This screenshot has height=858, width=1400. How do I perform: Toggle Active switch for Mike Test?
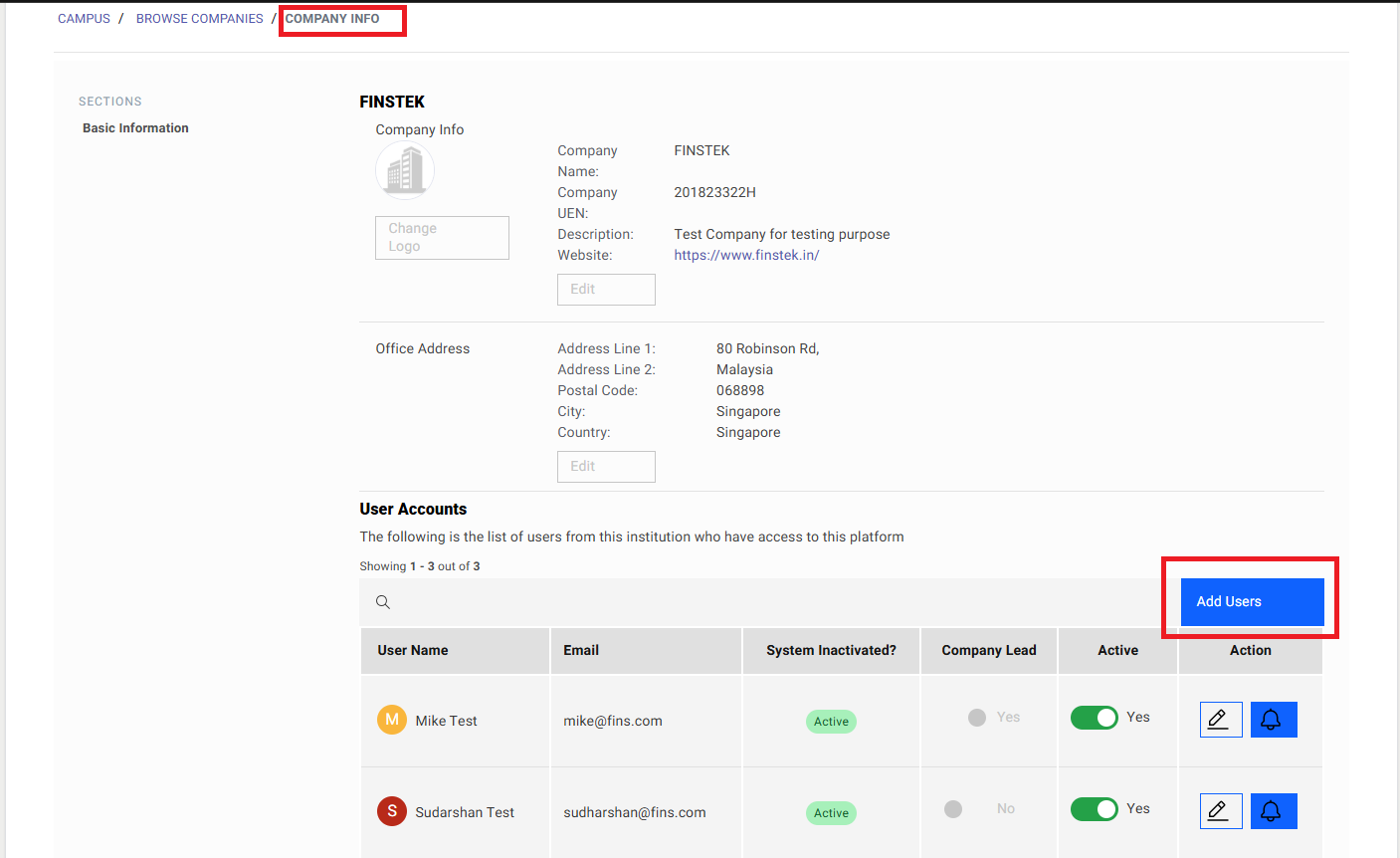[x=1094, y=718]
